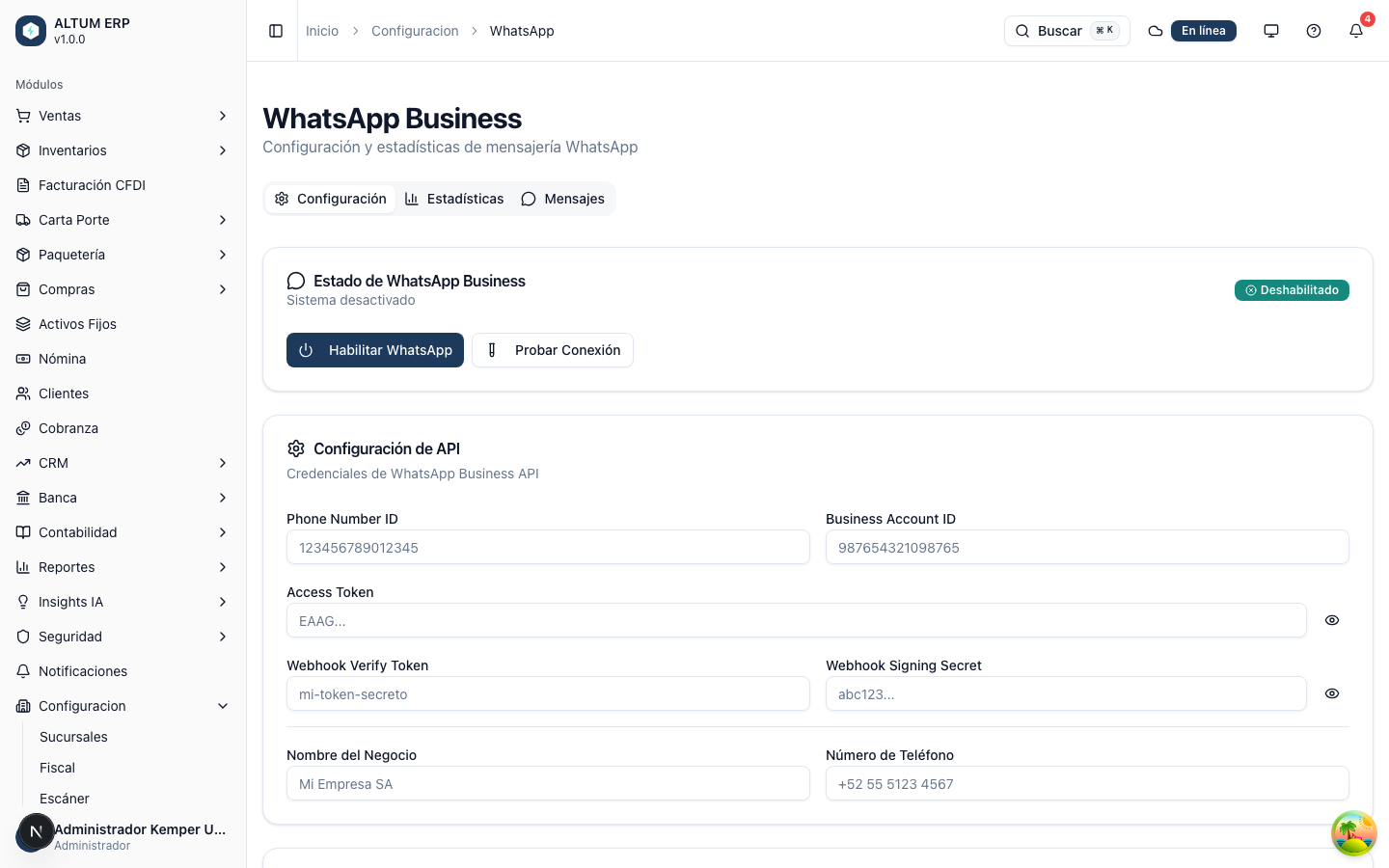Viewport: 1389px width, 868px height.
Task: Click the Cobranza coins icon
Action: 23,428
